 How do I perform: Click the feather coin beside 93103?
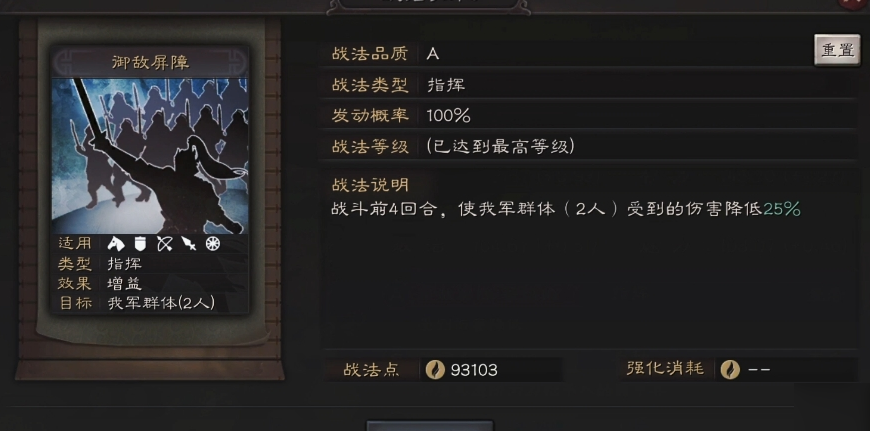(435, 369)
